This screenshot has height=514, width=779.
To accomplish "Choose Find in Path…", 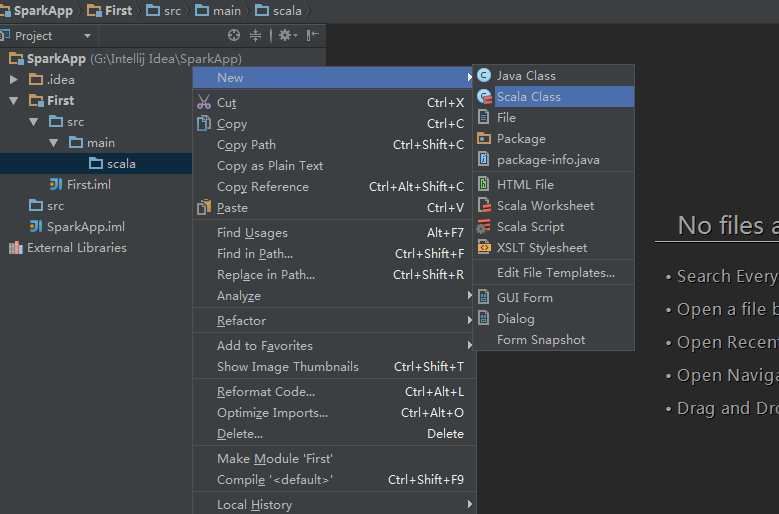I will [334, 253].
